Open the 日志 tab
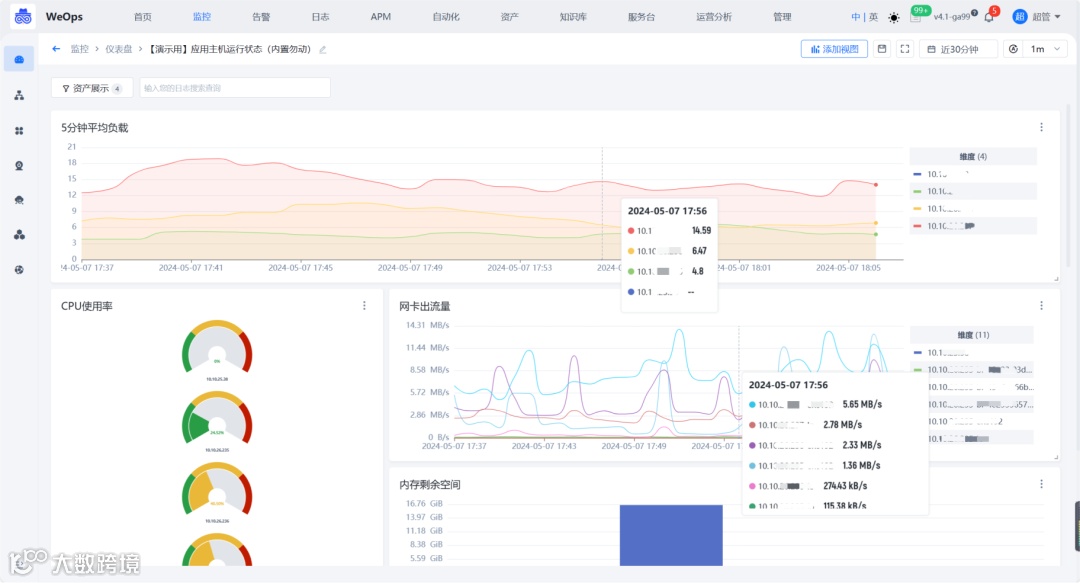This screenshot has height=583, width=1080. point(320,17)
